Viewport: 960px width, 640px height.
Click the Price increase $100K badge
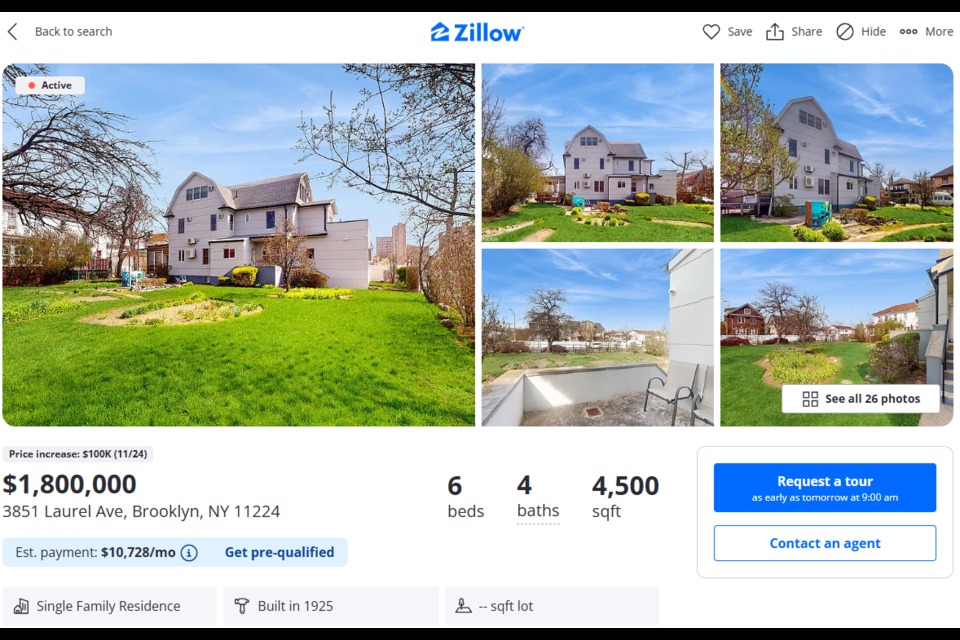point(78,454)
